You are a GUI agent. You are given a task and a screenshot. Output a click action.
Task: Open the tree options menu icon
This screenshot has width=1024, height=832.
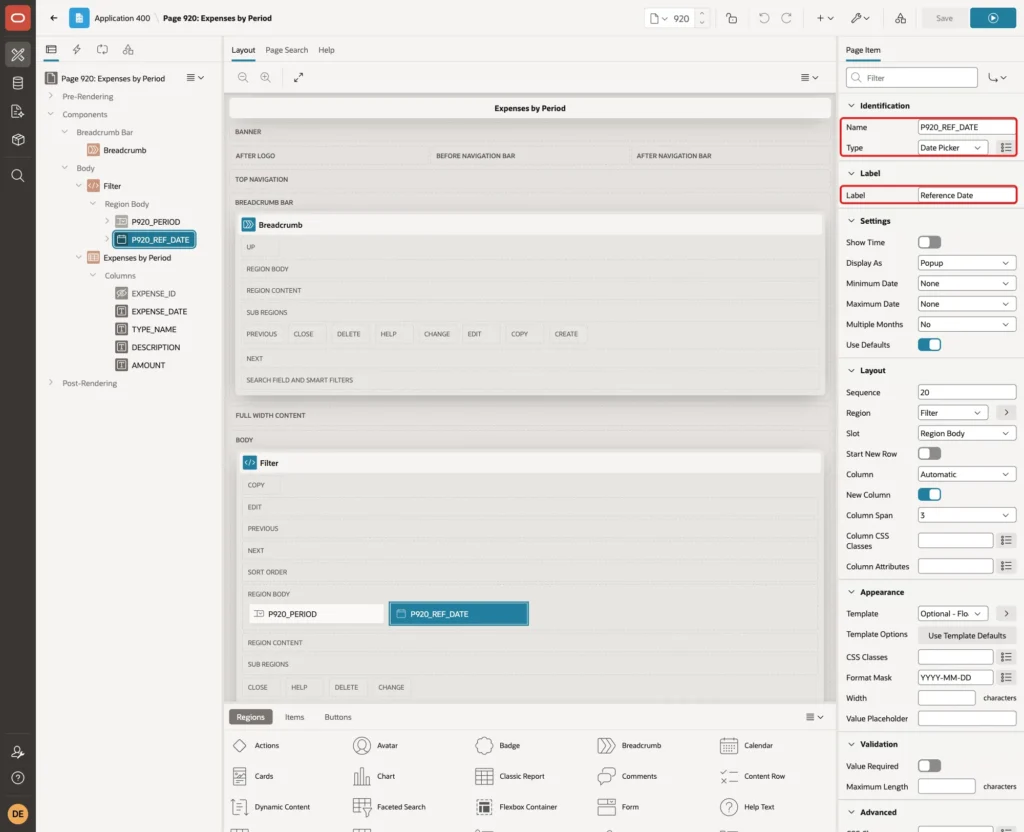195,78
